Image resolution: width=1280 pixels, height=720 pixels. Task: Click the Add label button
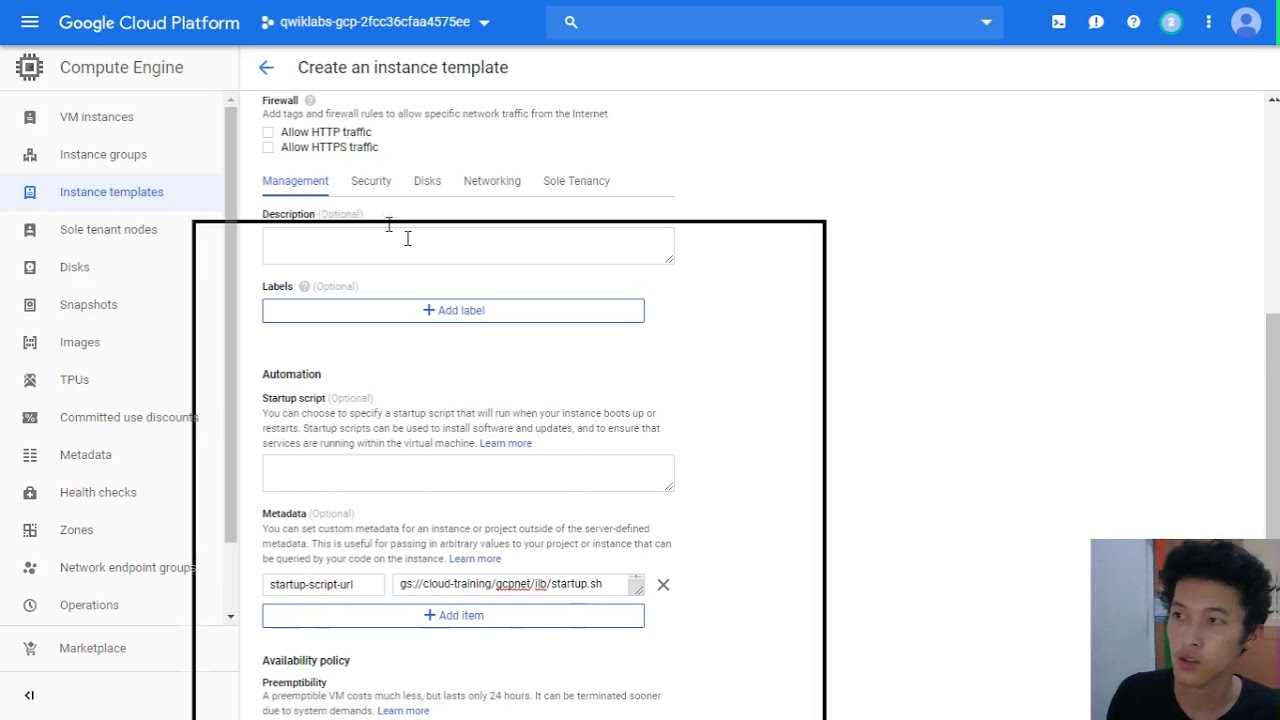[x=453, y=310]
